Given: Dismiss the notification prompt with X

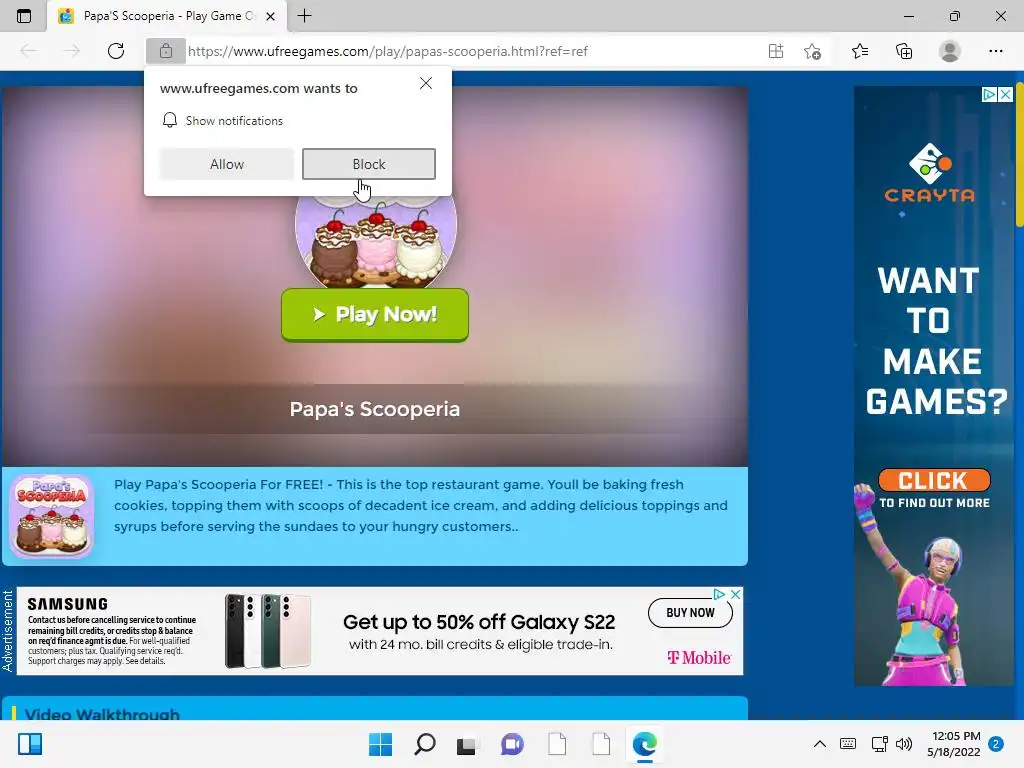Looking at the screenshot, I should tap(426, 83).
